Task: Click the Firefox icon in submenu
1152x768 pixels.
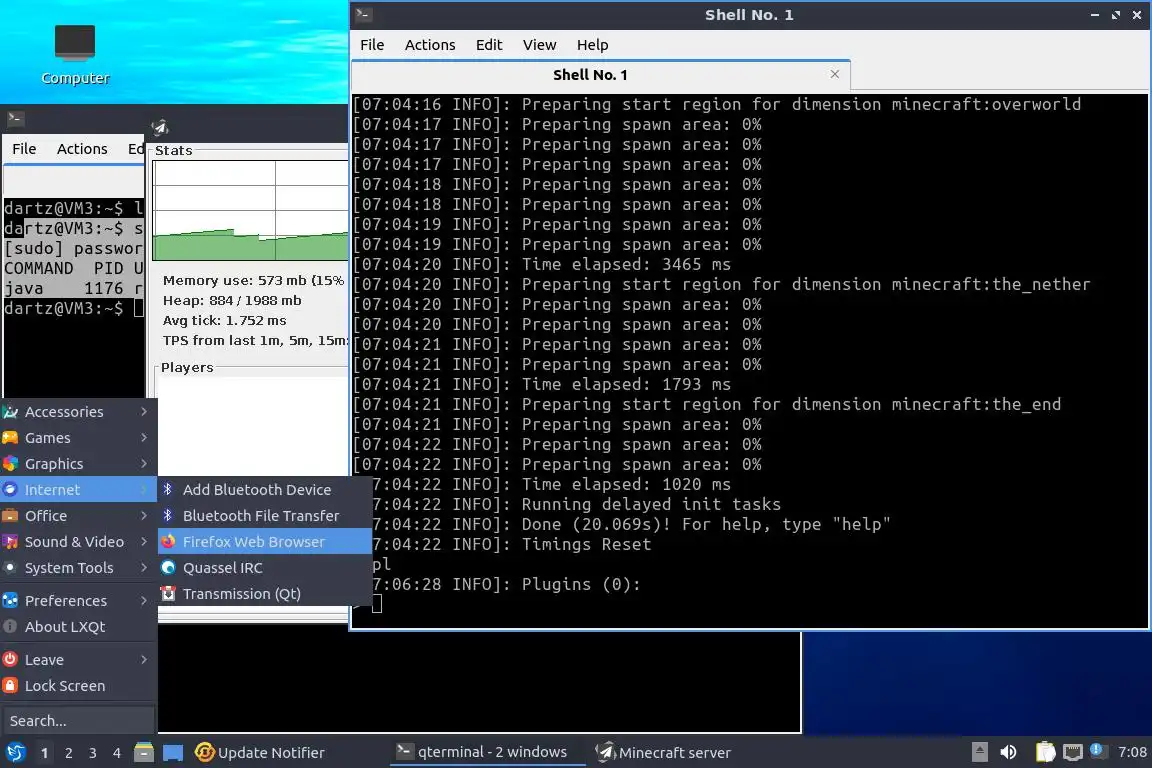Action: 168,542
